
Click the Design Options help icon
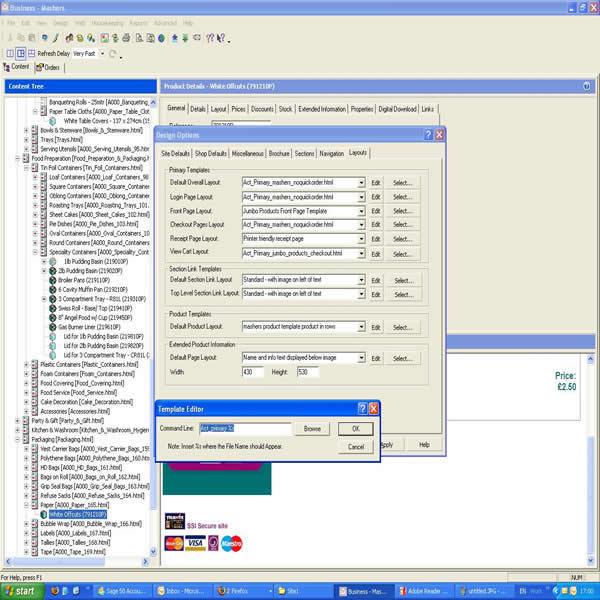tap(428, 135)
